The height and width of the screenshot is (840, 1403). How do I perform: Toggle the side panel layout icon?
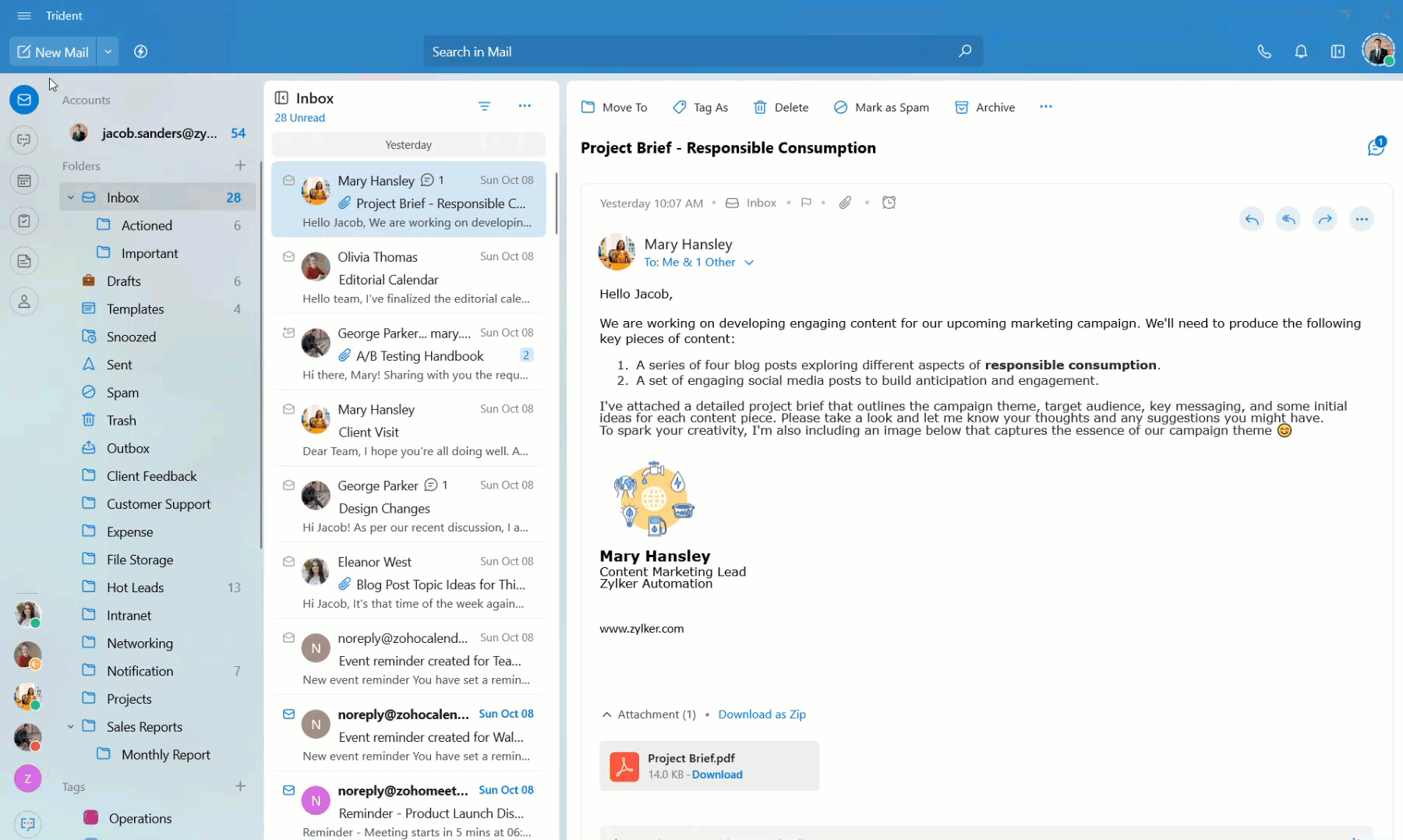(x=1338, y=51)
